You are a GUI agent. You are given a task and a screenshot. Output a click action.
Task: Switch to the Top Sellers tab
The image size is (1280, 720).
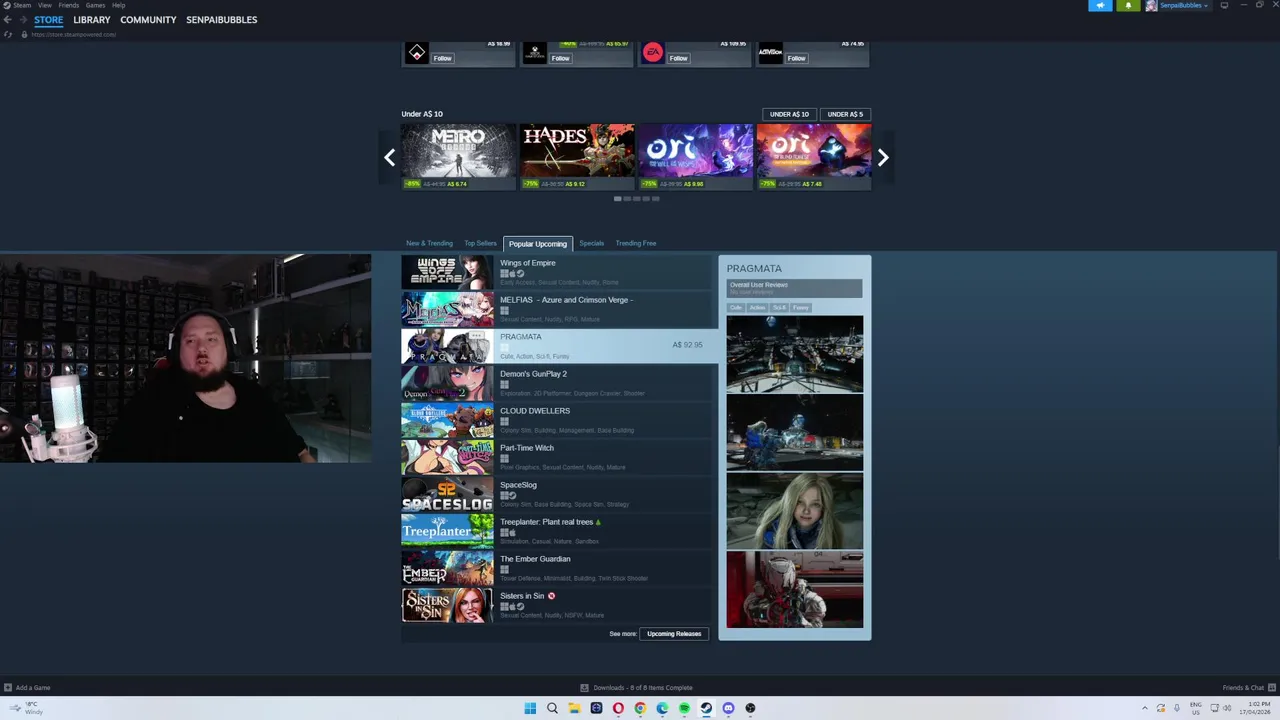coord(480,243)
